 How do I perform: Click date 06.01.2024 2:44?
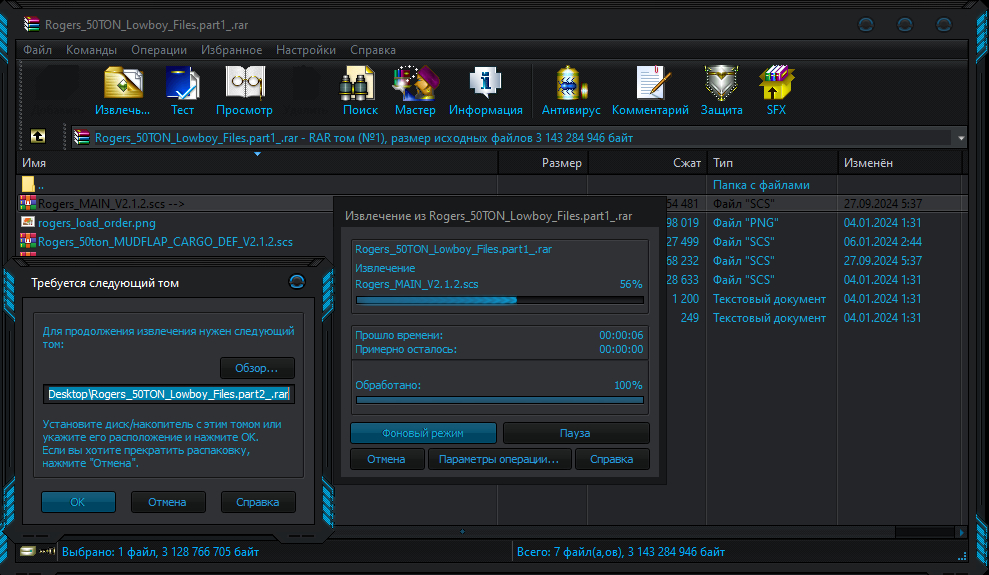pos(882,241)
